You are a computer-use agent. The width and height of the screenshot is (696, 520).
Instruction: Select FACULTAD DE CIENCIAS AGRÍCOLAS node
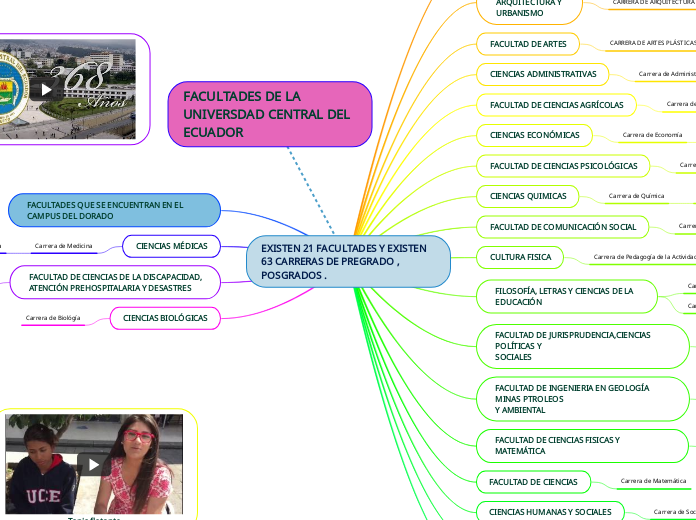pyautogui.click(x=557, y=105)
